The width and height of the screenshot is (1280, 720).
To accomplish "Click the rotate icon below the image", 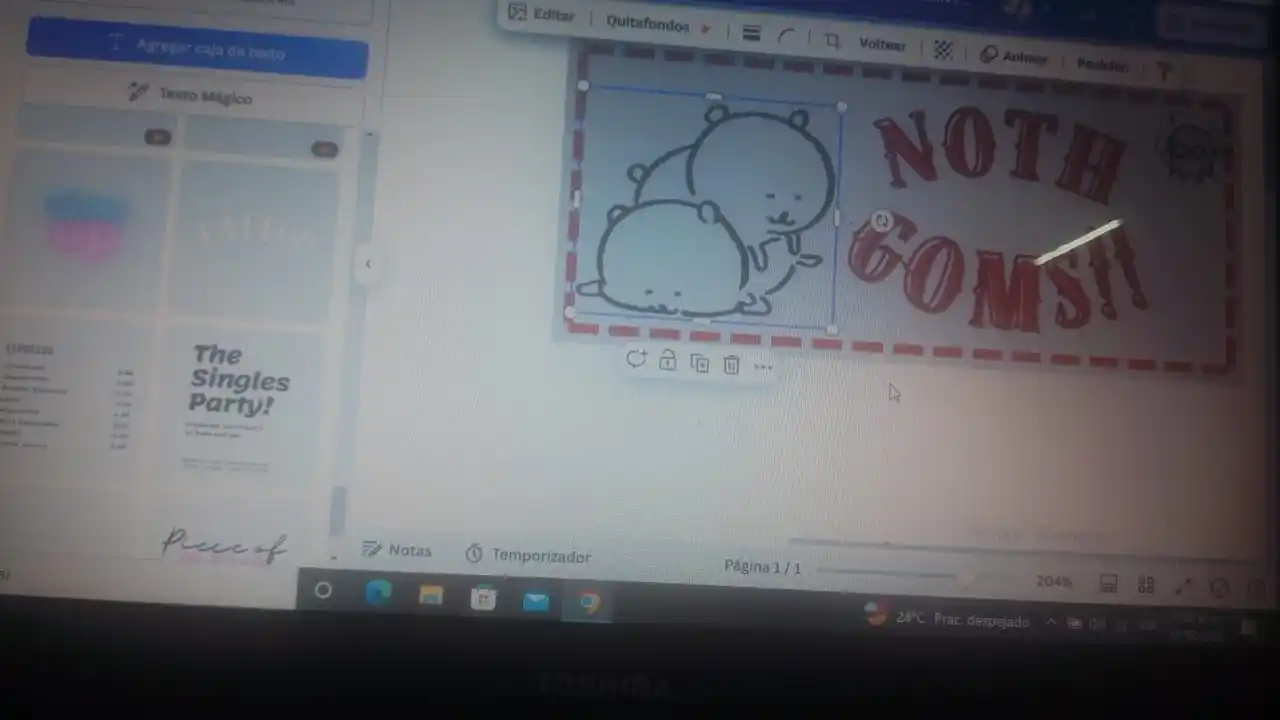I will 636,360.
